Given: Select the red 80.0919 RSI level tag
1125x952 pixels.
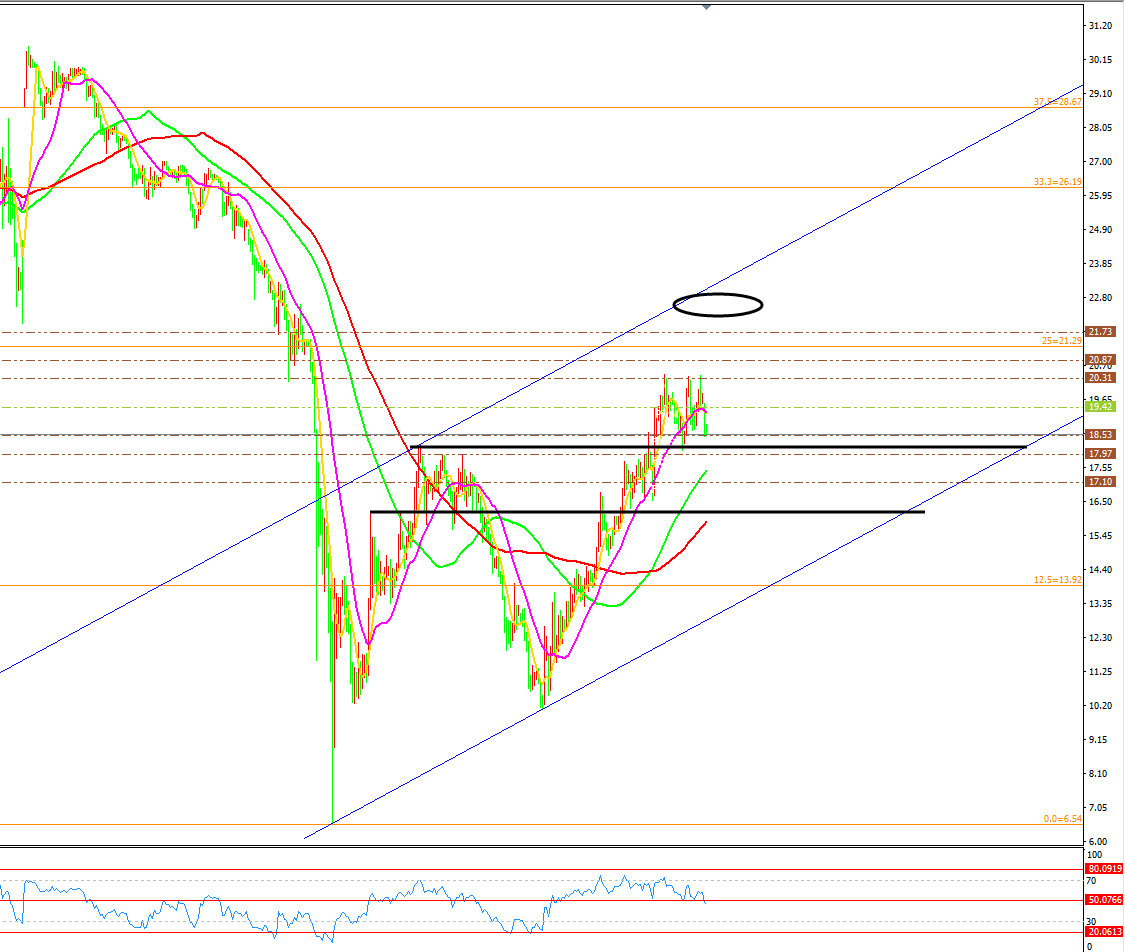Looking at the screenshot, I should [1104, 870].
